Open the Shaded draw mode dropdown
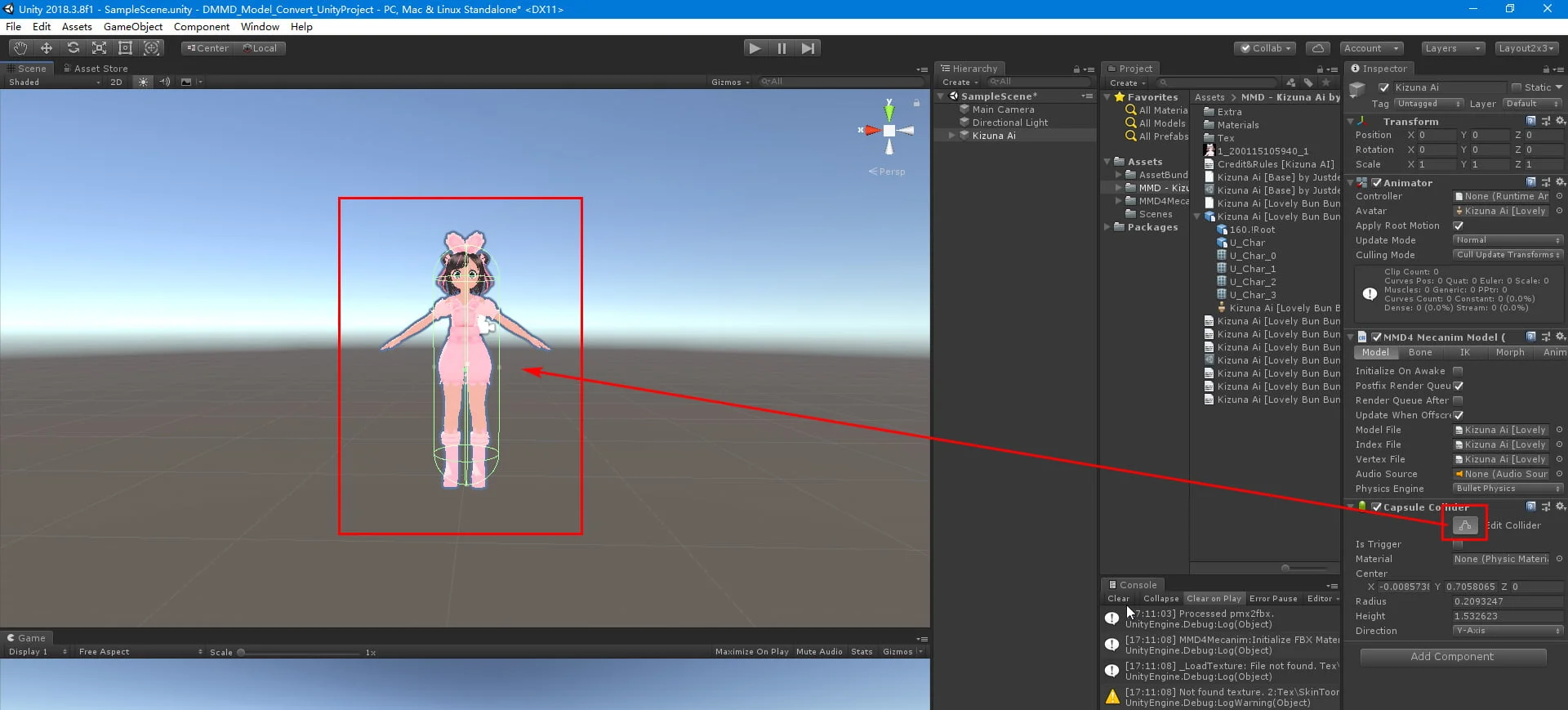1568x710 pixels. pyautogui.click(x=54, y=82)
